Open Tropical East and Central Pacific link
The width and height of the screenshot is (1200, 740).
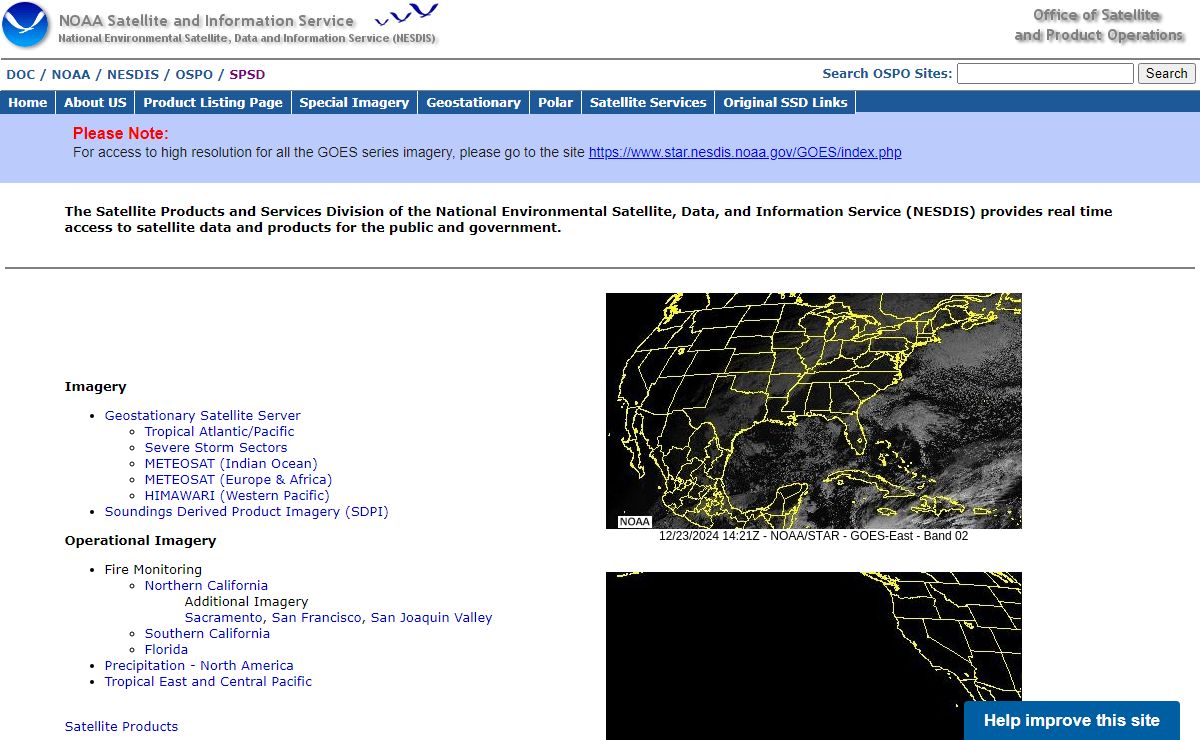pos(208,682)
